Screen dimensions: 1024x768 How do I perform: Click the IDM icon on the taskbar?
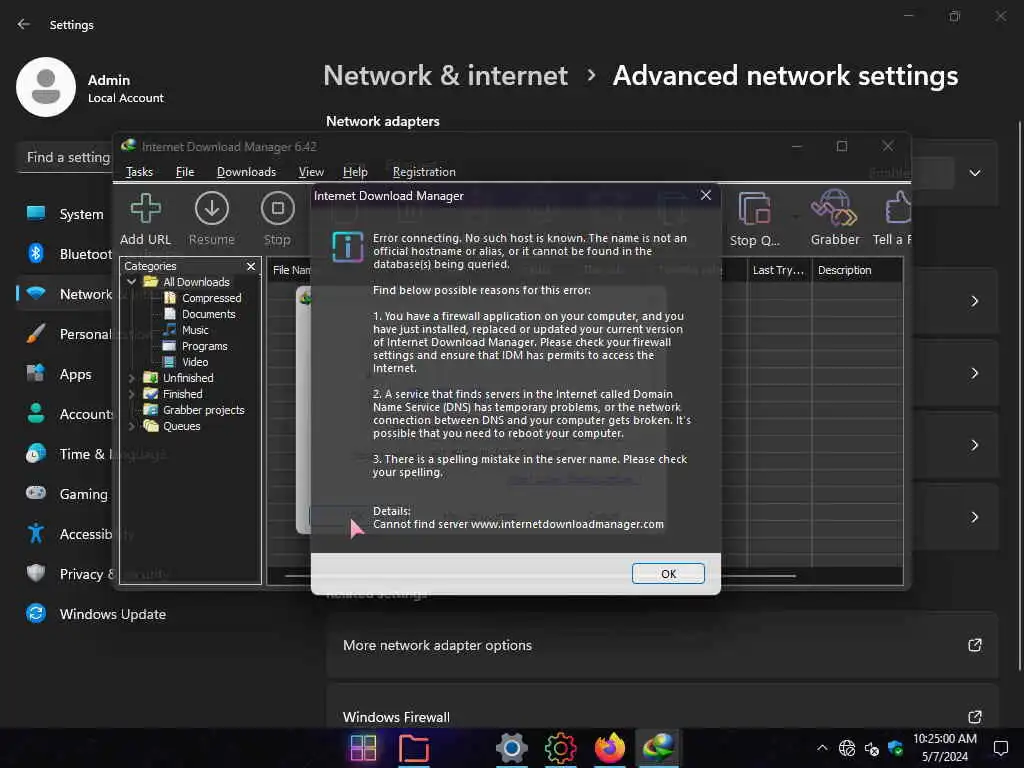point(658,748)
